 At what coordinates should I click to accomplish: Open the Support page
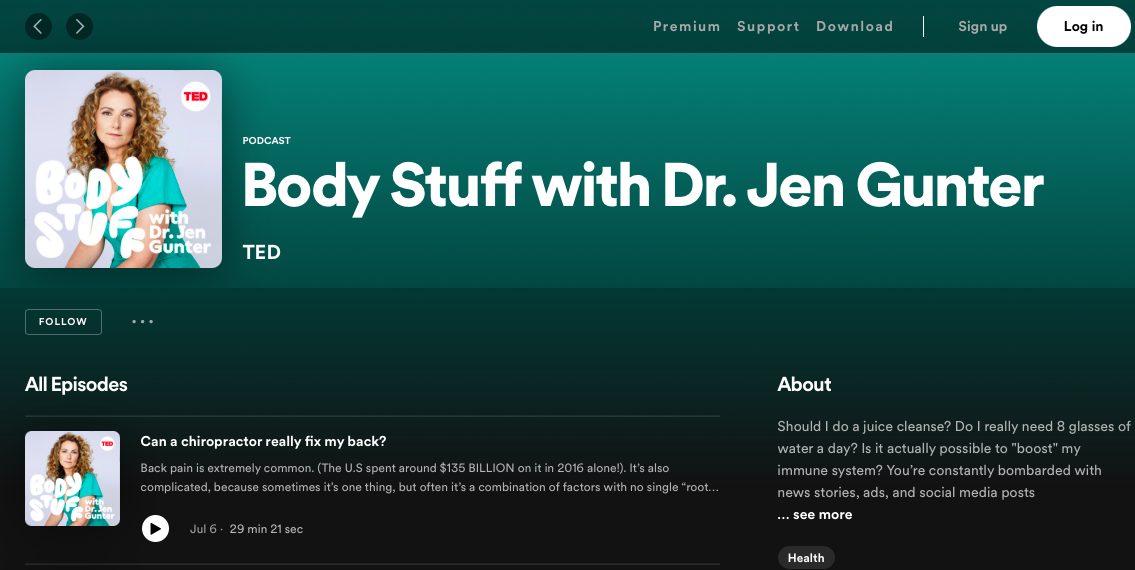(768, 27)
